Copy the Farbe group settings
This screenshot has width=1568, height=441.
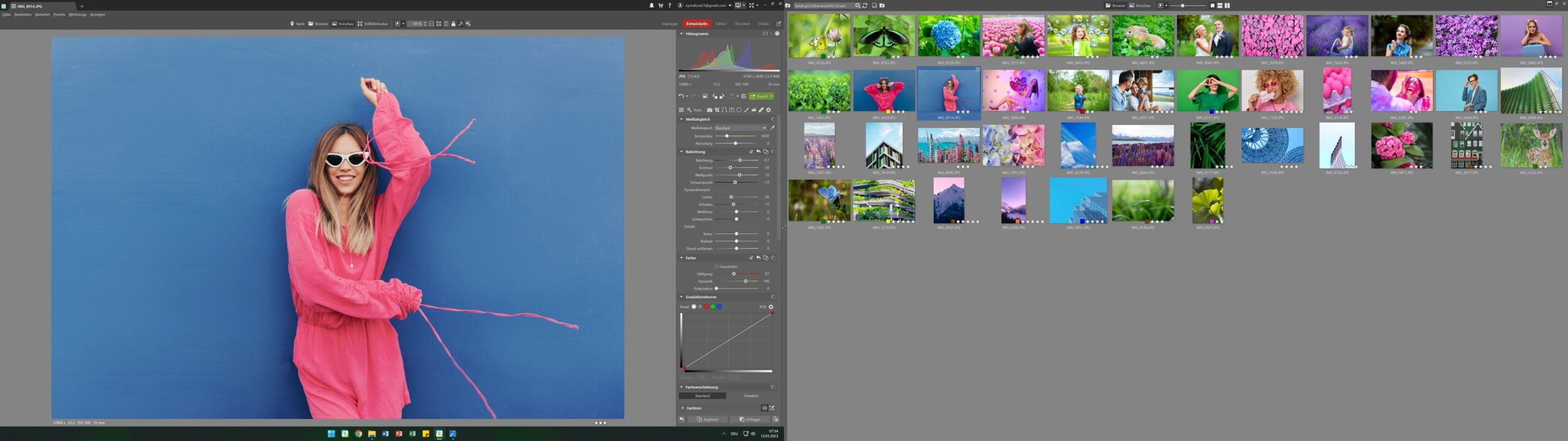[766, 258]
